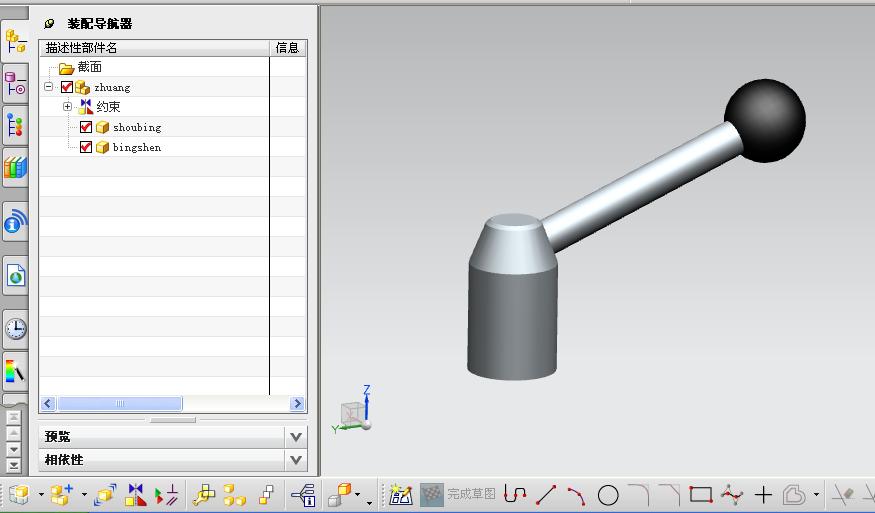Select the Point plus tool

click(763, 495)
